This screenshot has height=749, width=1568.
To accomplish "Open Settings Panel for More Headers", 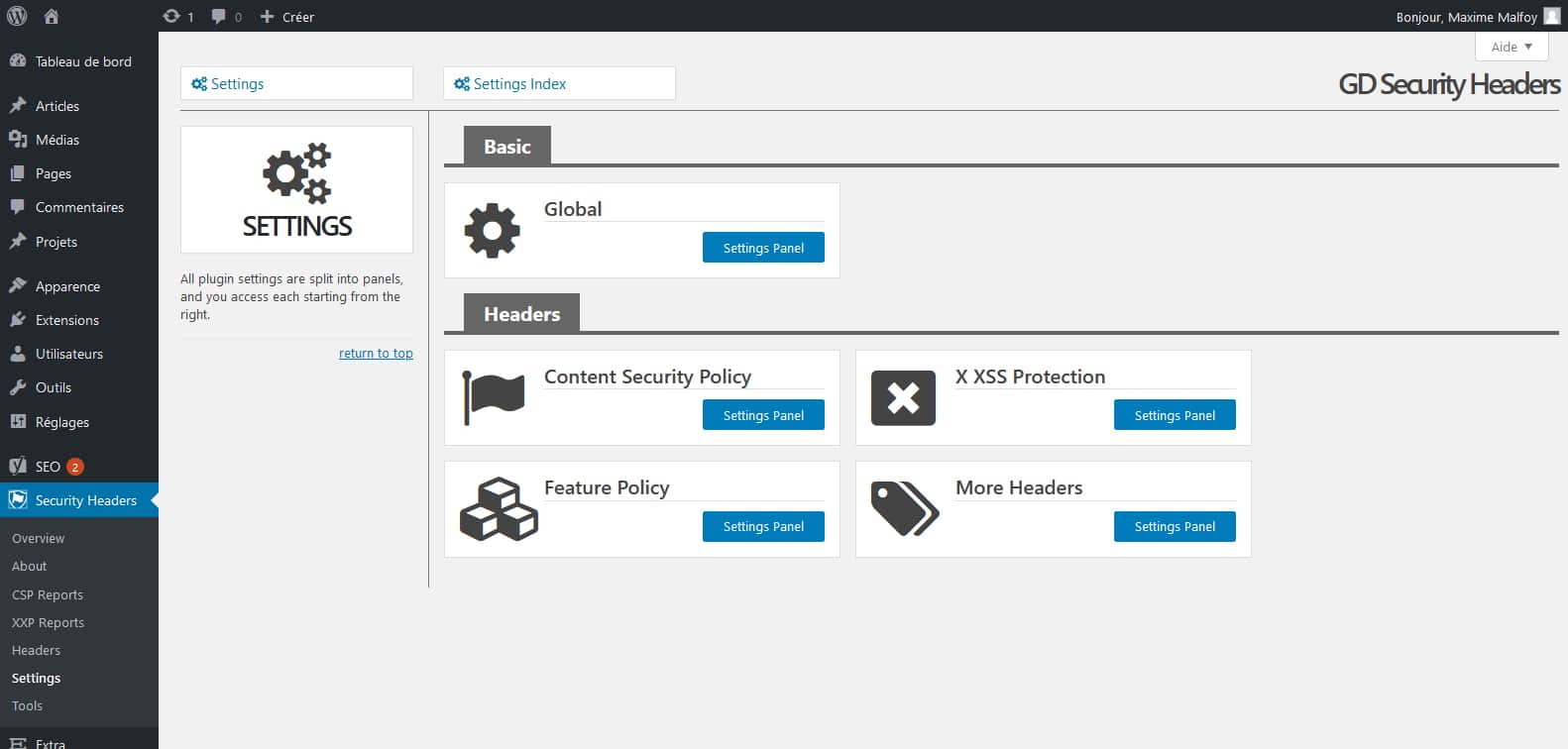I will (x=1175, y=526).
